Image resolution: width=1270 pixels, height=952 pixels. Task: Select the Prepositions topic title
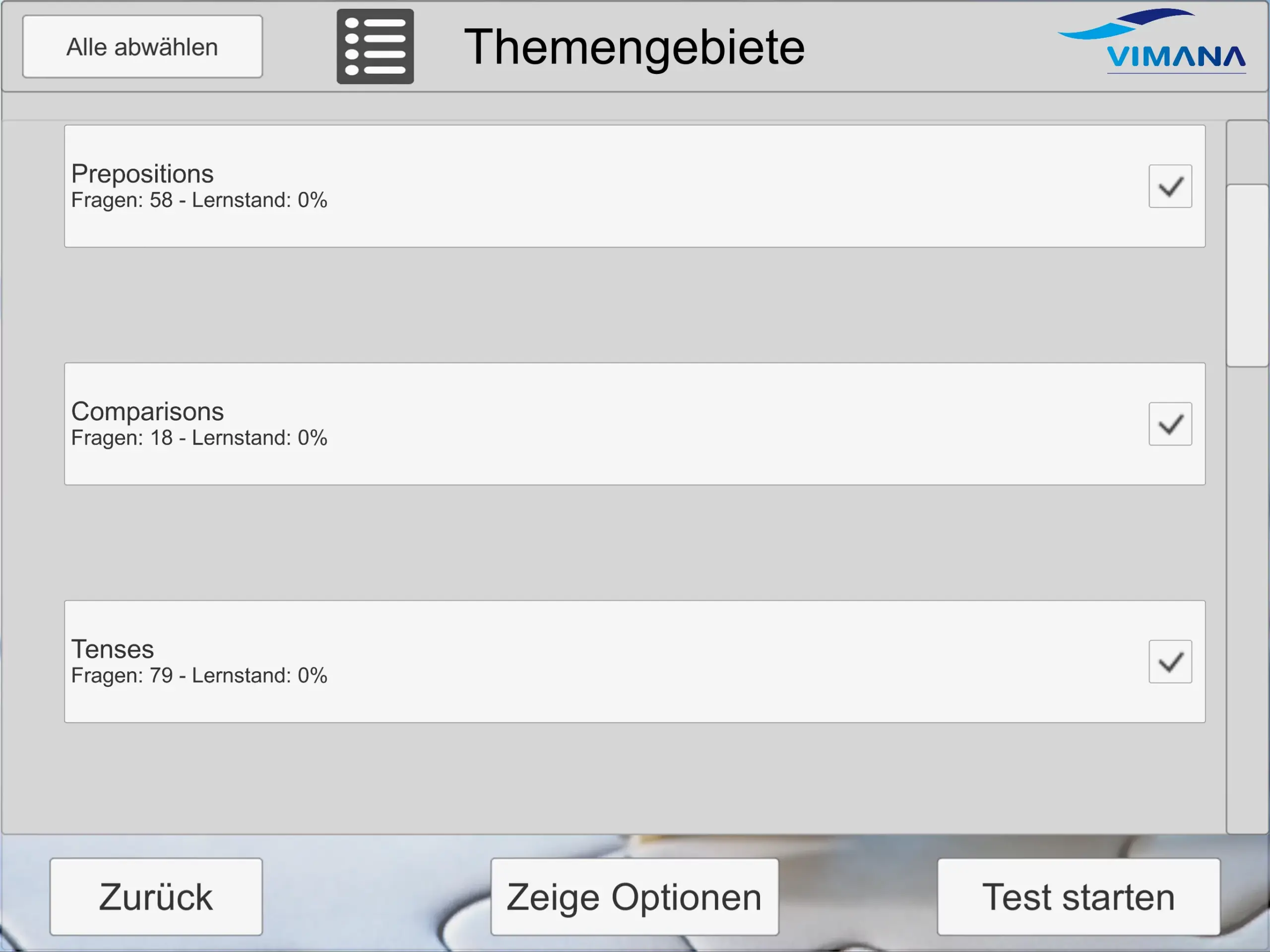point(142,174)
